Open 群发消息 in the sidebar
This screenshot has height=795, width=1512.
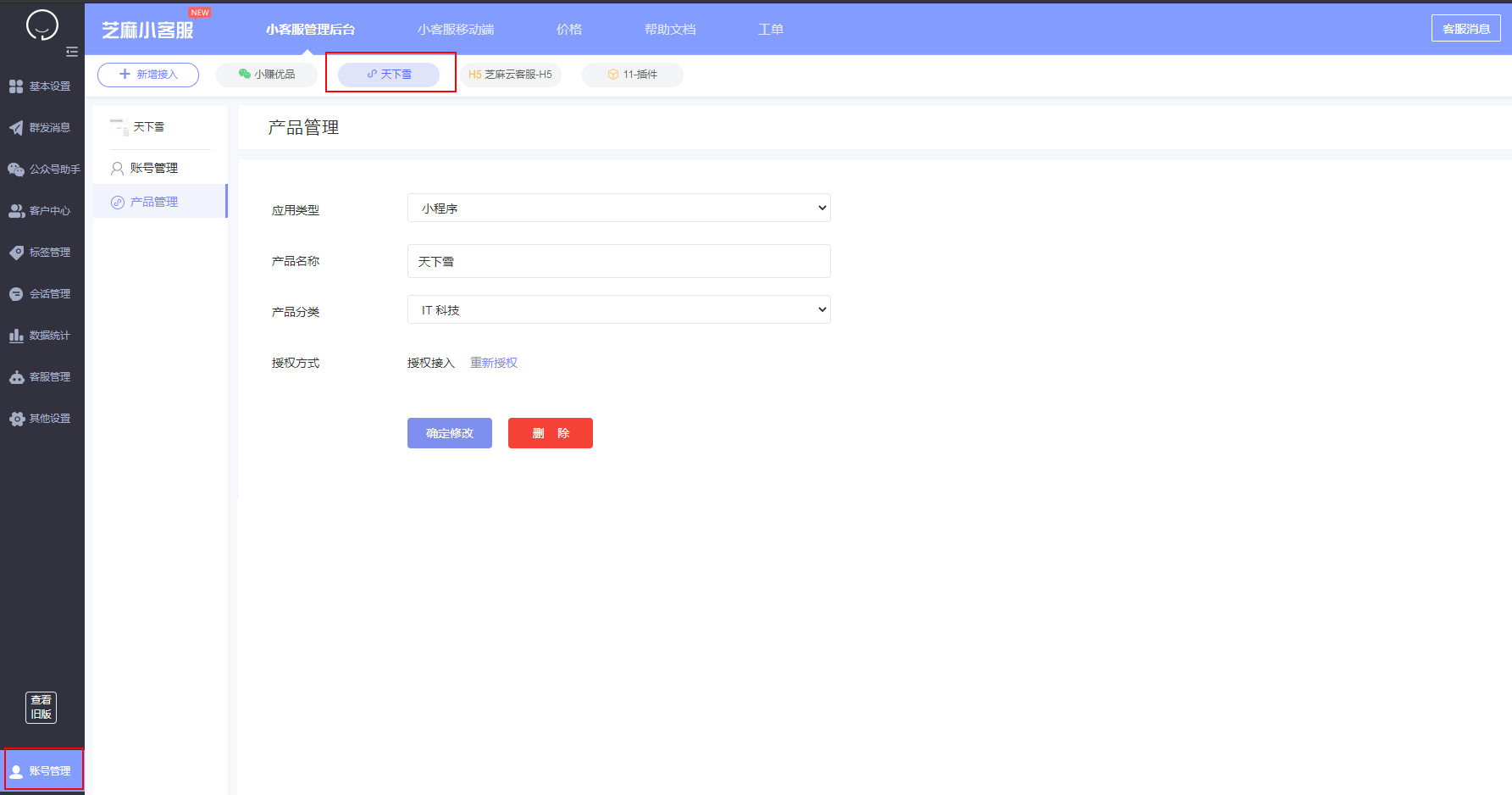click(42, 128)
